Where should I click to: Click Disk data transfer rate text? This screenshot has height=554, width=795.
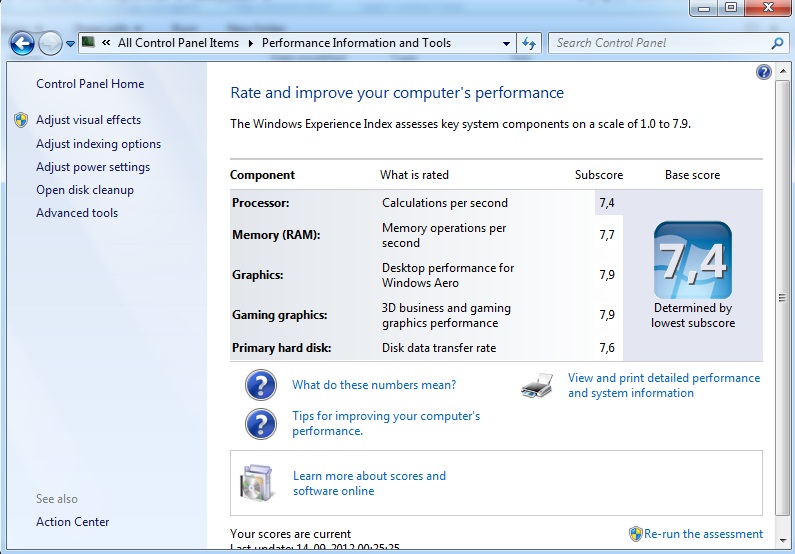point(439,348)
